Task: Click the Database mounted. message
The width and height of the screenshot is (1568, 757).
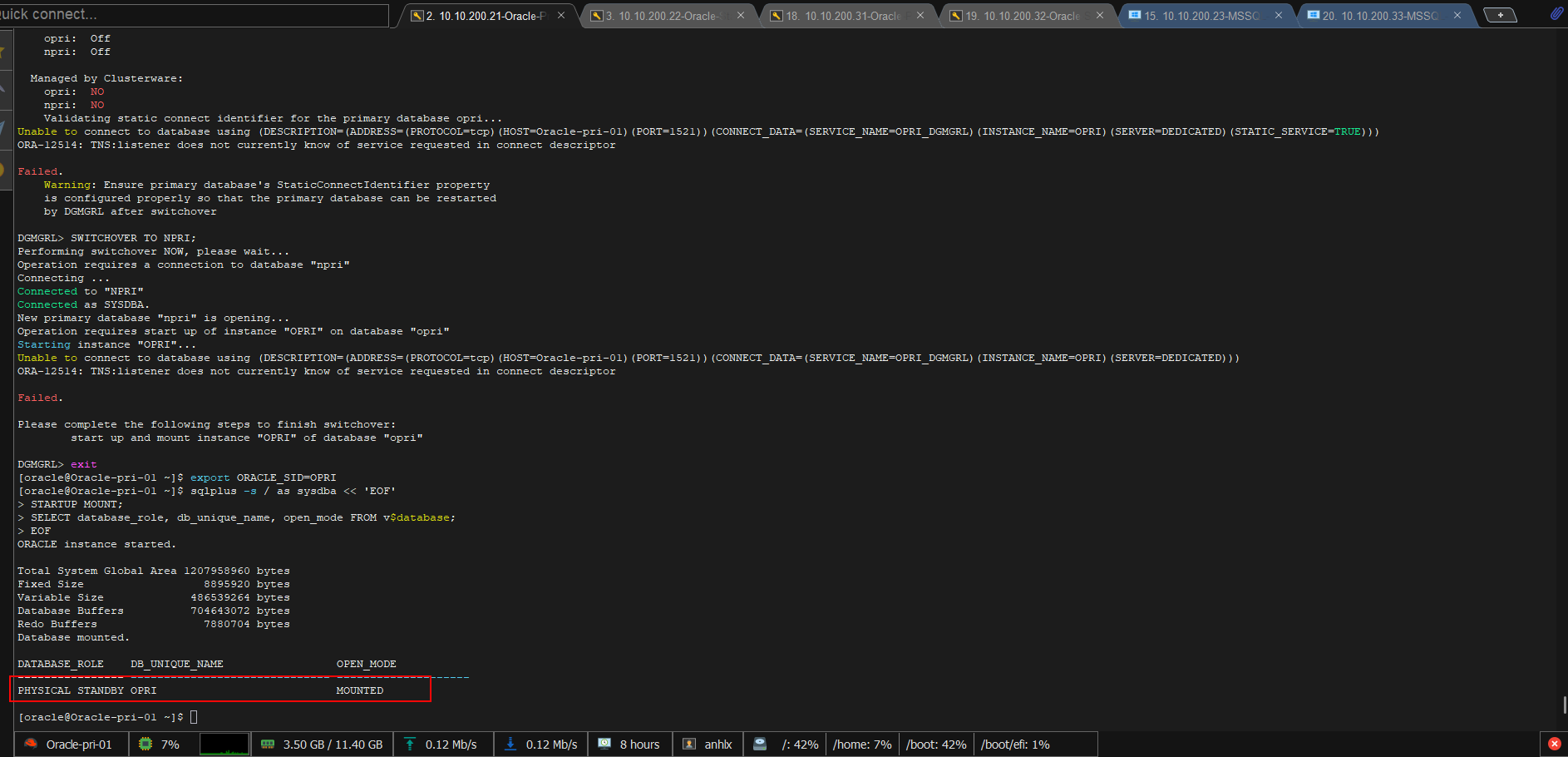Action: click(x=73, y=637)
